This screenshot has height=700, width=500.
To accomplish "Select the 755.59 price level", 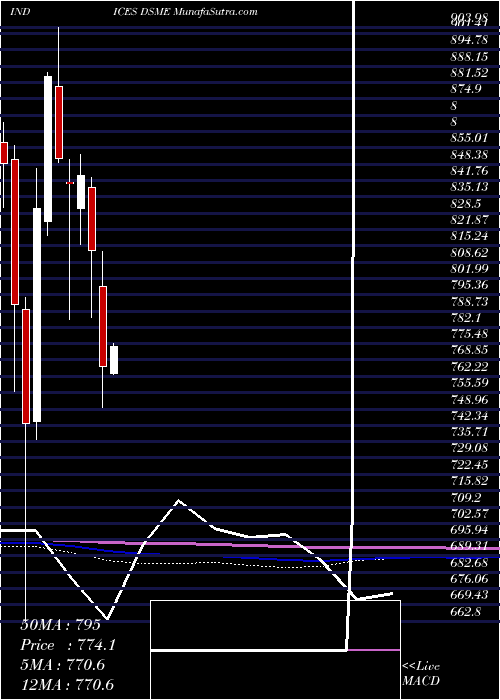I will [x=469, y=383].
